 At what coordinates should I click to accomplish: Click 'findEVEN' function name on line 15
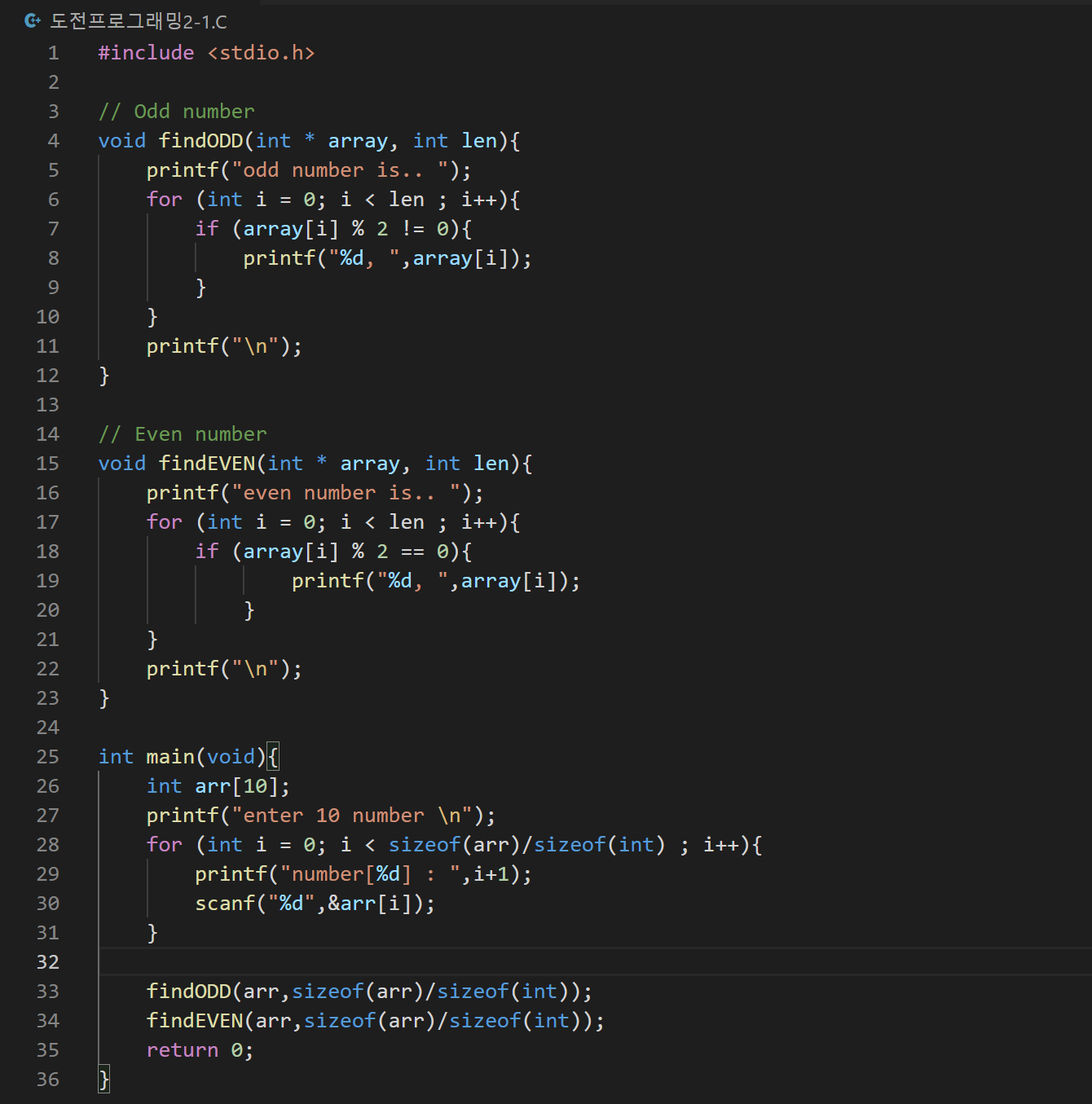tap(207, 464)
